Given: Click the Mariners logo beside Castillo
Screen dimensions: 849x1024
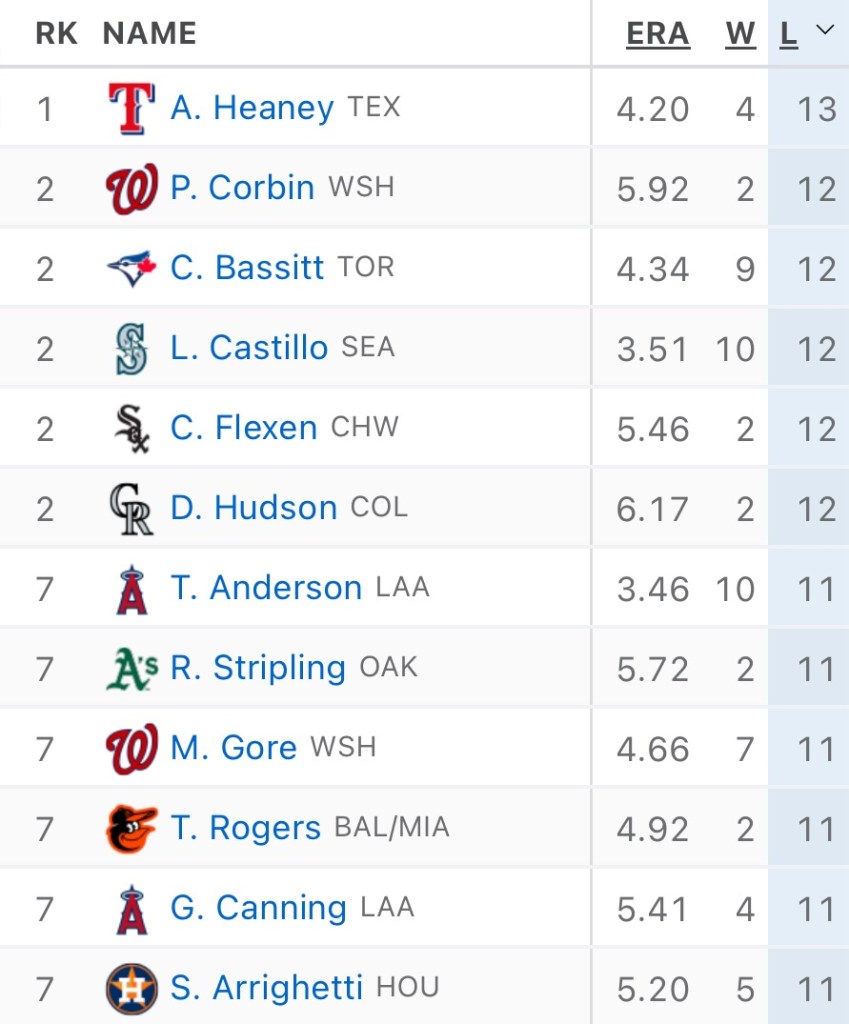Looking at the screenshot, I should coord(131,349).
